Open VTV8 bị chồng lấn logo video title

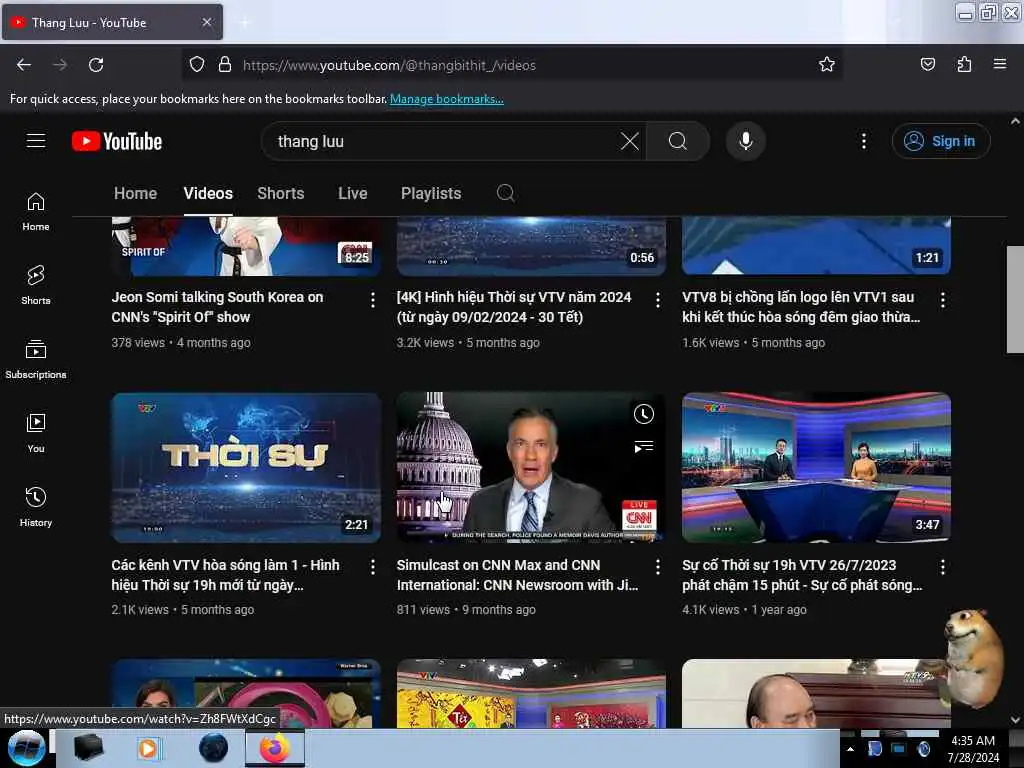click(801, 307)
